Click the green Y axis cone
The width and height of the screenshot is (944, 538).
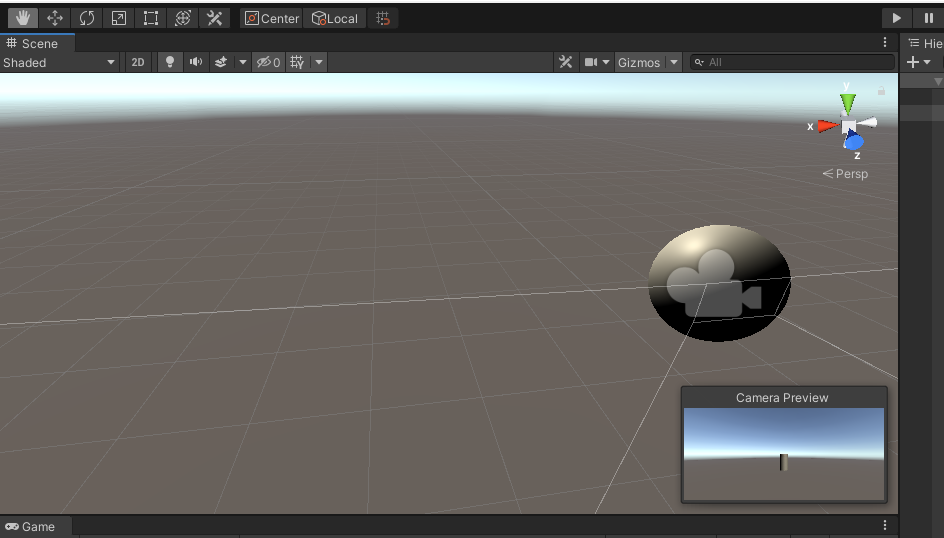tap(848, 103)
